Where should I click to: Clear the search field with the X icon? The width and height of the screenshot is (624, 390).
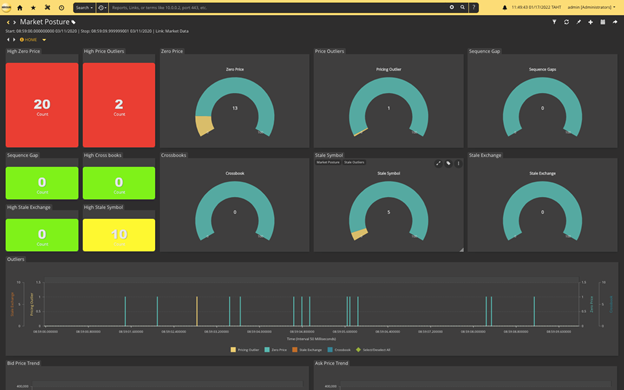[x=452, y=7]
